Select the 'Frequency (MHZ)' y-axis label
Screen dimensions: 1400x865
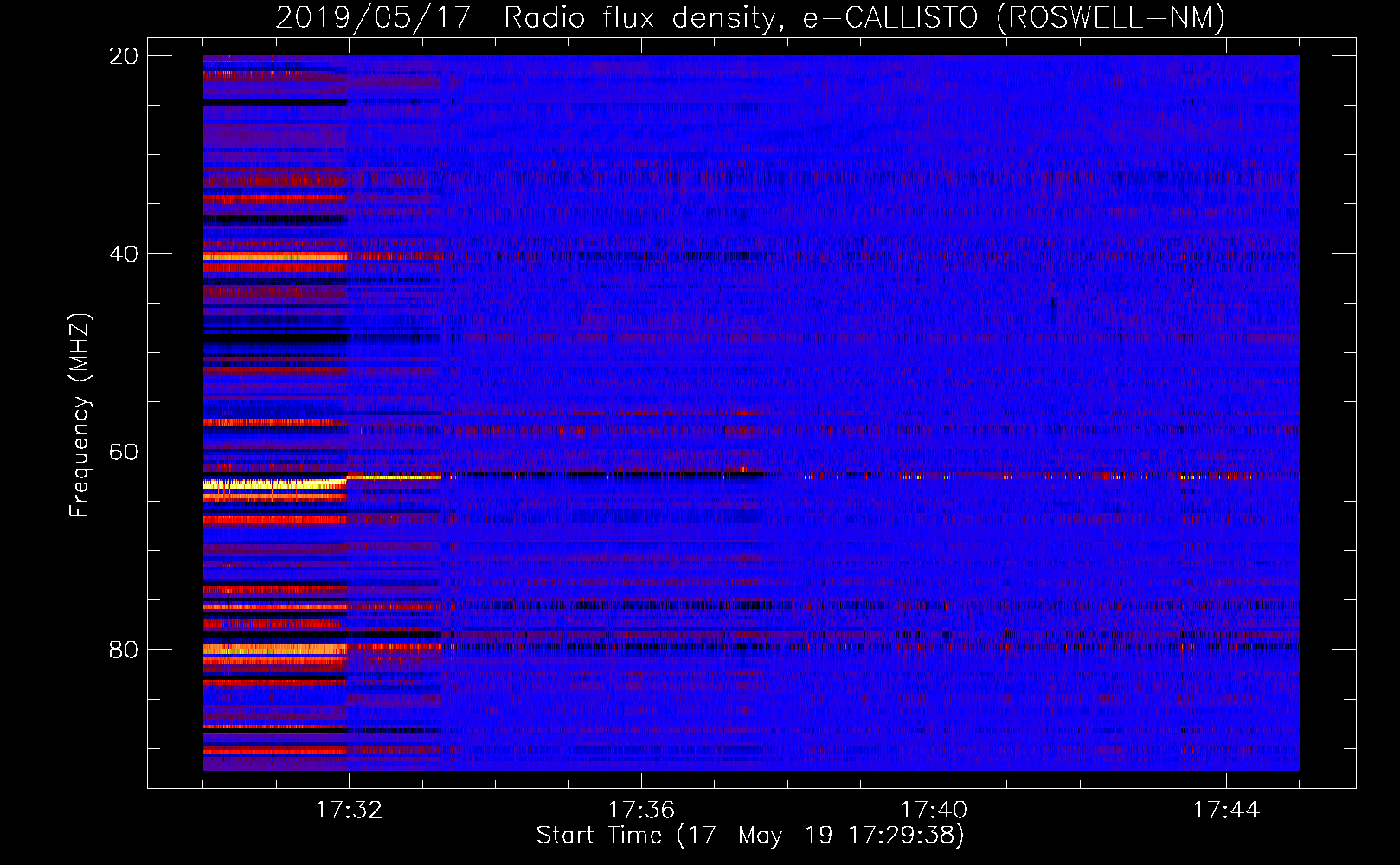pos(80,414)
